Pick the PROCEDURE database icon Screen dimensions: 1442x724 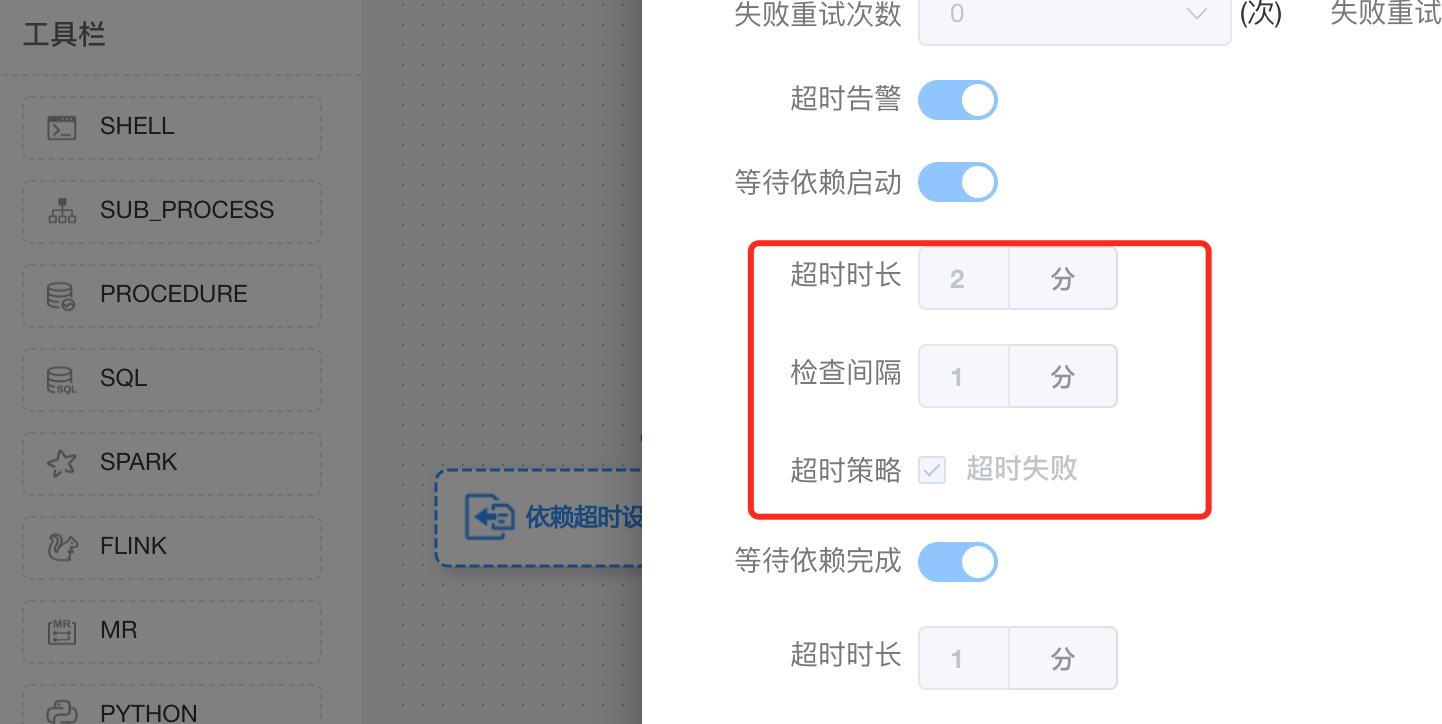coord(62,295)
